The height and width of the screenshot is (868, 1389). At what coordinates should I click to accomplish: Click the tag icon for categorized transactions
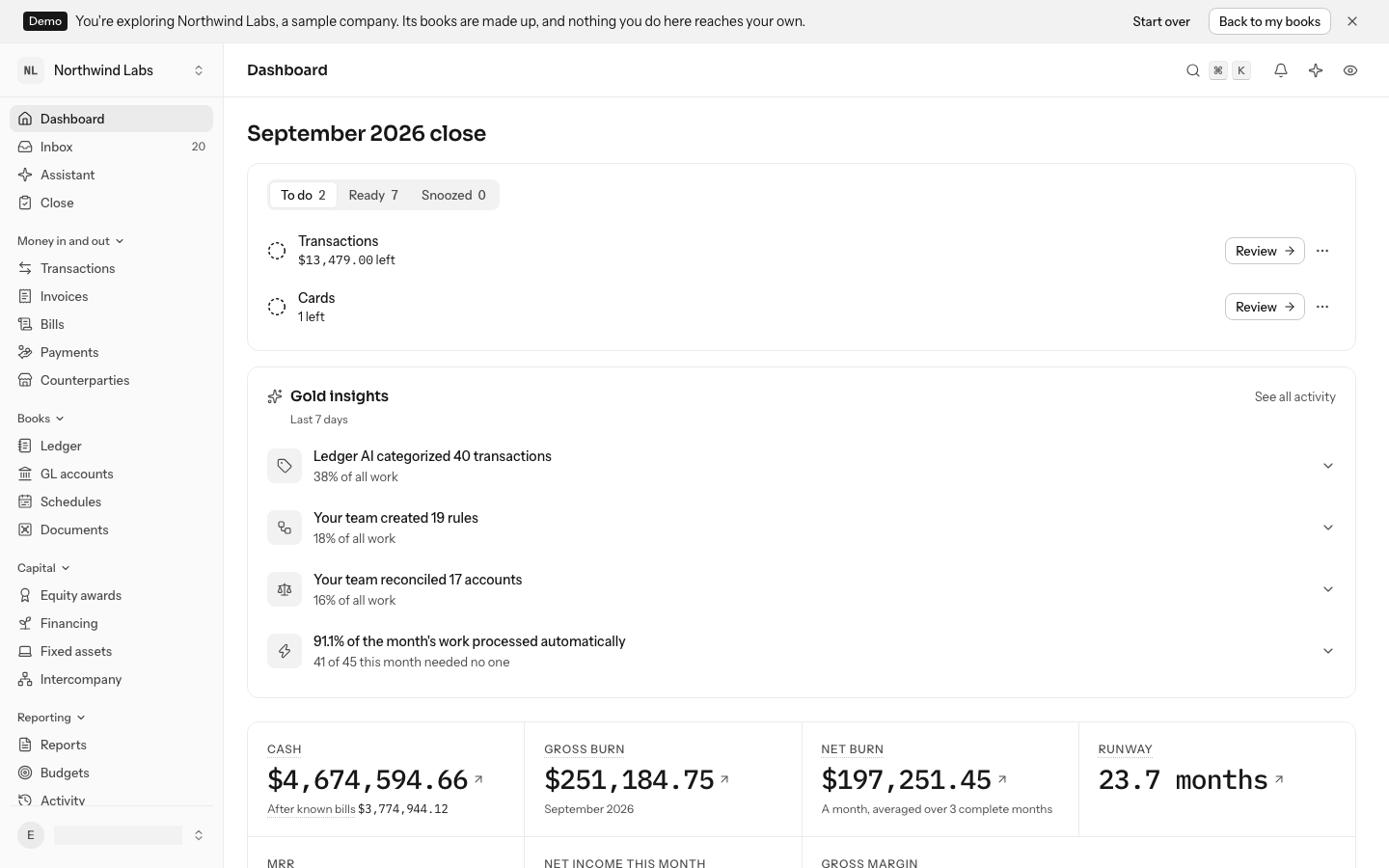point(285,466)
